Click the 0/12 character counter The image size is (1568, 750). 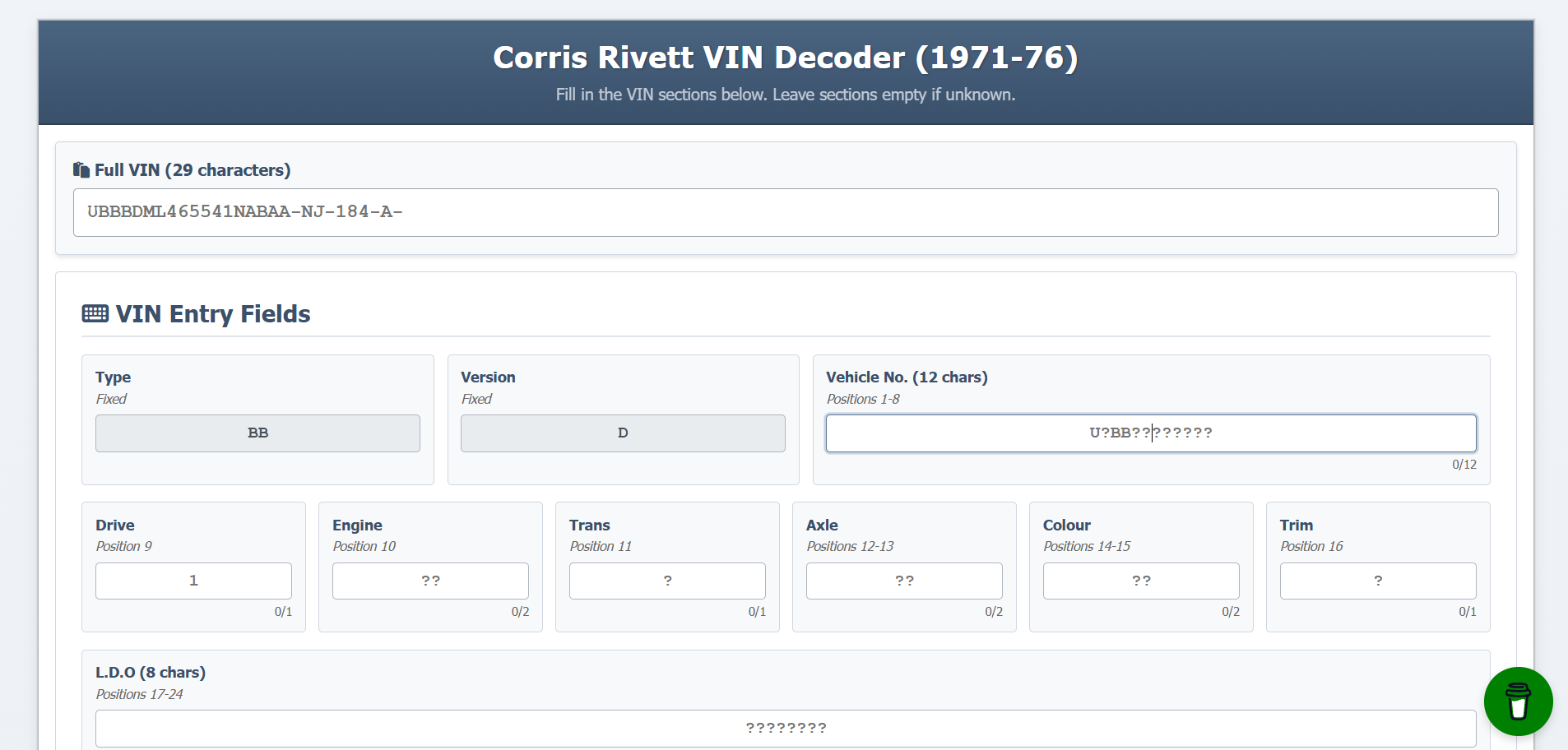(x=1464, y=465)
